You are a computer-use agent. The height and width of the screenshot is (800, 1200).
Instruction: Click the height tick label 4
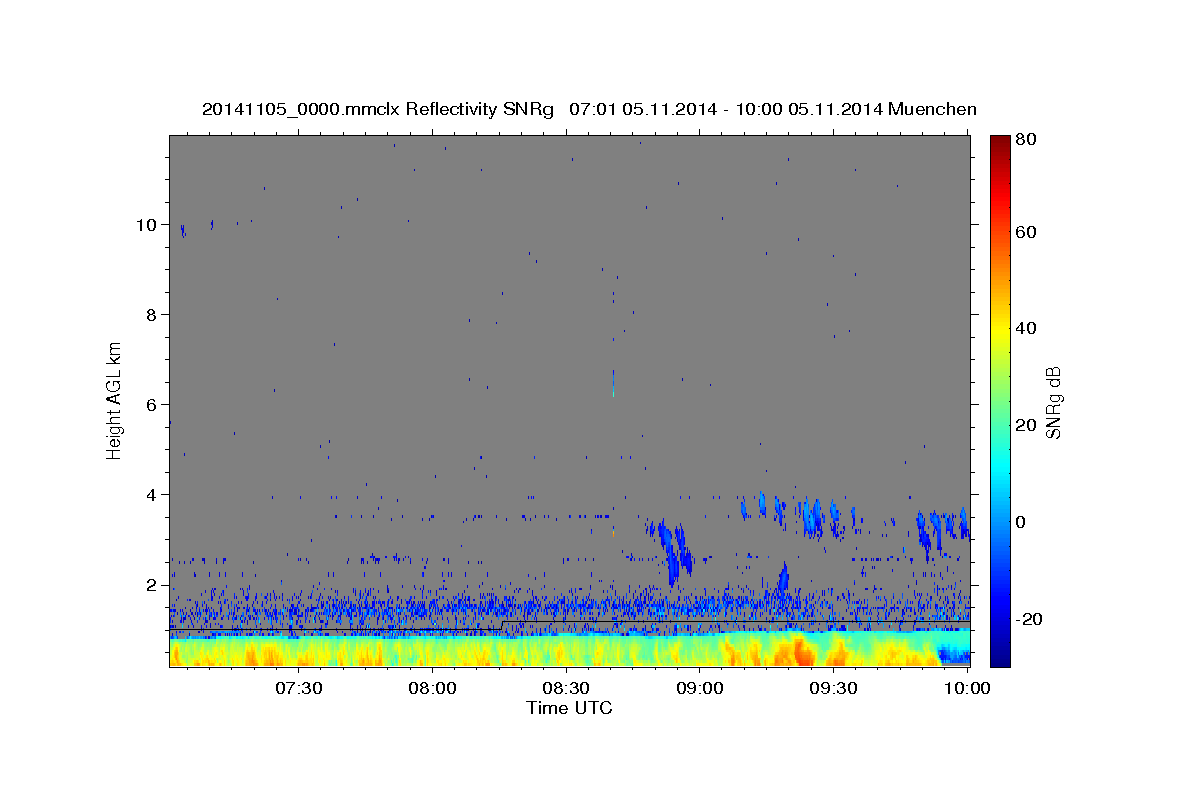point(152,495)
